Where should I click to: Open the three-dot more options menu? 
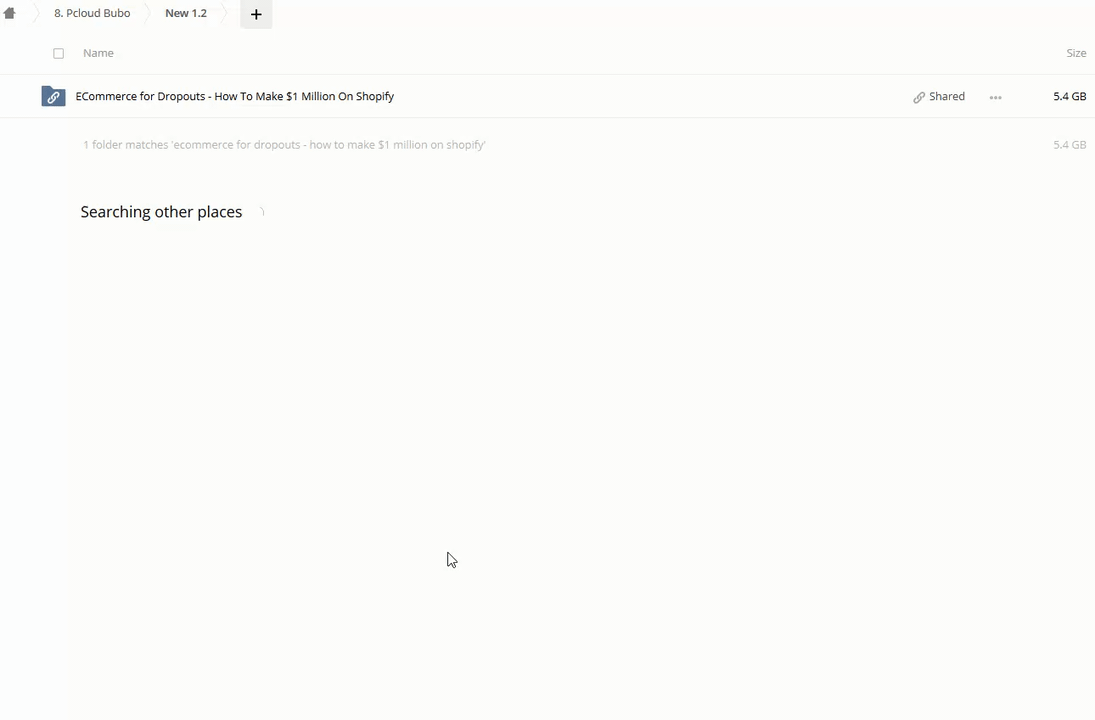pos(995,97)
